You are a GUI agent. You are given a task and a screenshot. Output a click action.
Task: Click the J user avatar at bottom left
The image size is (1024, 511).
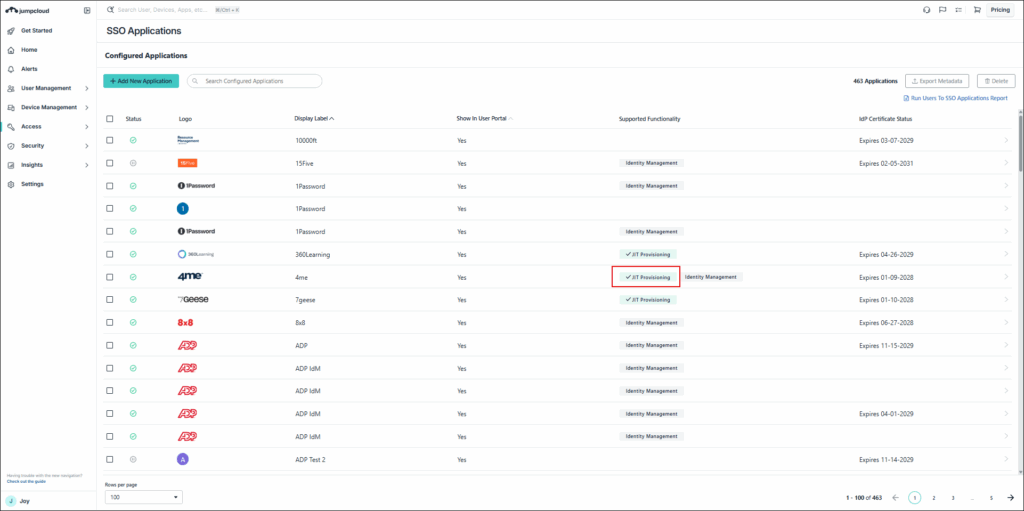pos(11,501)
